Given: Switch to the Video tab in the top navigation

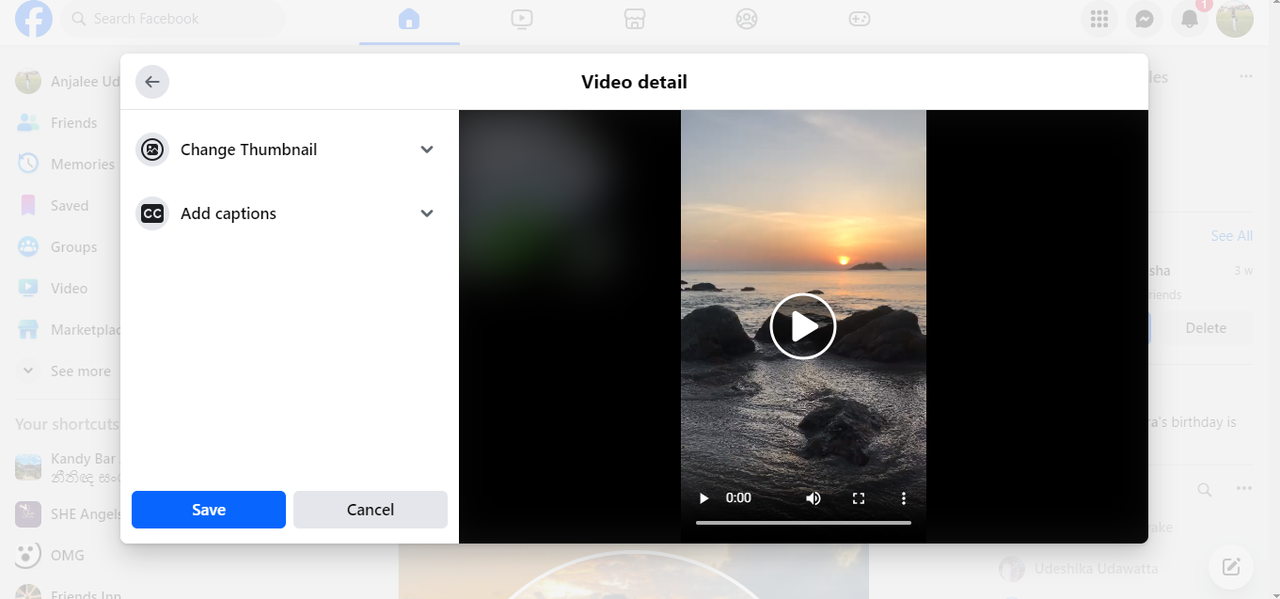Looking at the screenshot, I should [x=521, y=19].
